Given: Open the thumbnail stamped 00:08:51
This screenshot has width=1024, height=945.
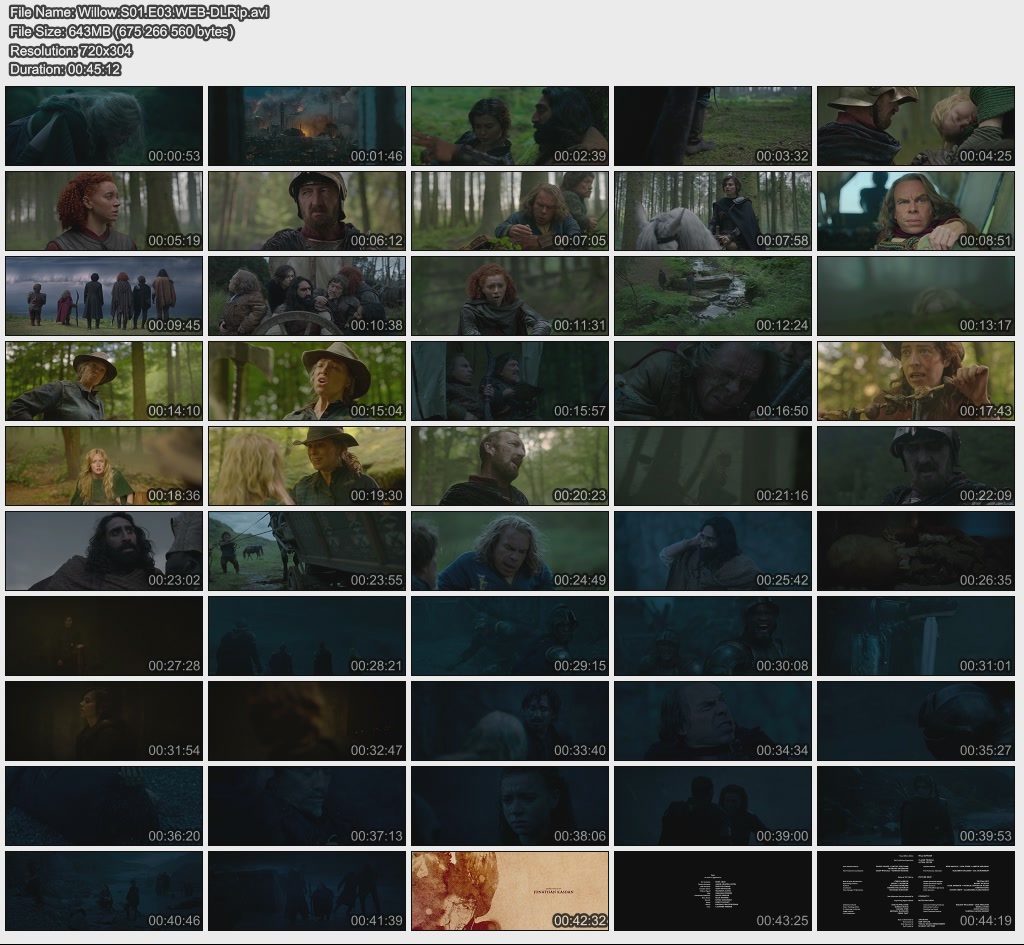Looking at the screenshot, I should click(916, 211).
